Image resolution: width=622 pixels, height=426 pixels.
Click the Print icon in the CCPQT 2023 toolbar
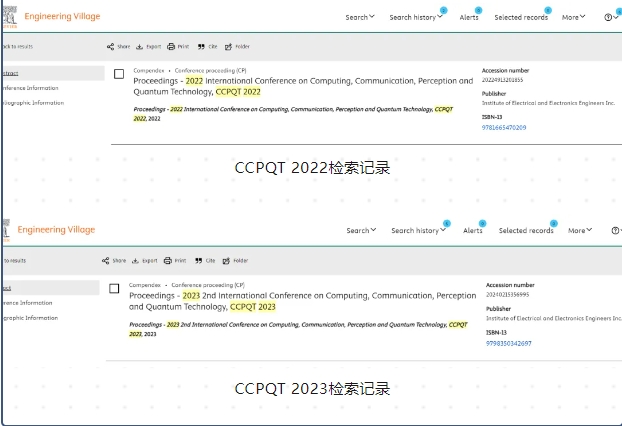(168, 261)
